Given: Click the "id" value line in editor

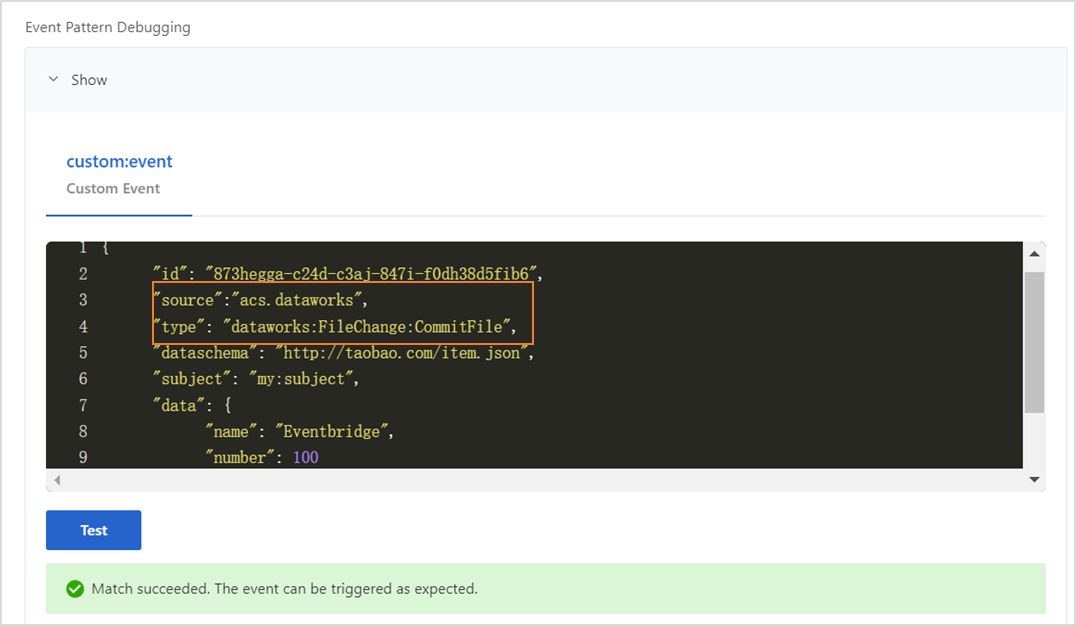Looking at the screenshot, I should [346, 274].
